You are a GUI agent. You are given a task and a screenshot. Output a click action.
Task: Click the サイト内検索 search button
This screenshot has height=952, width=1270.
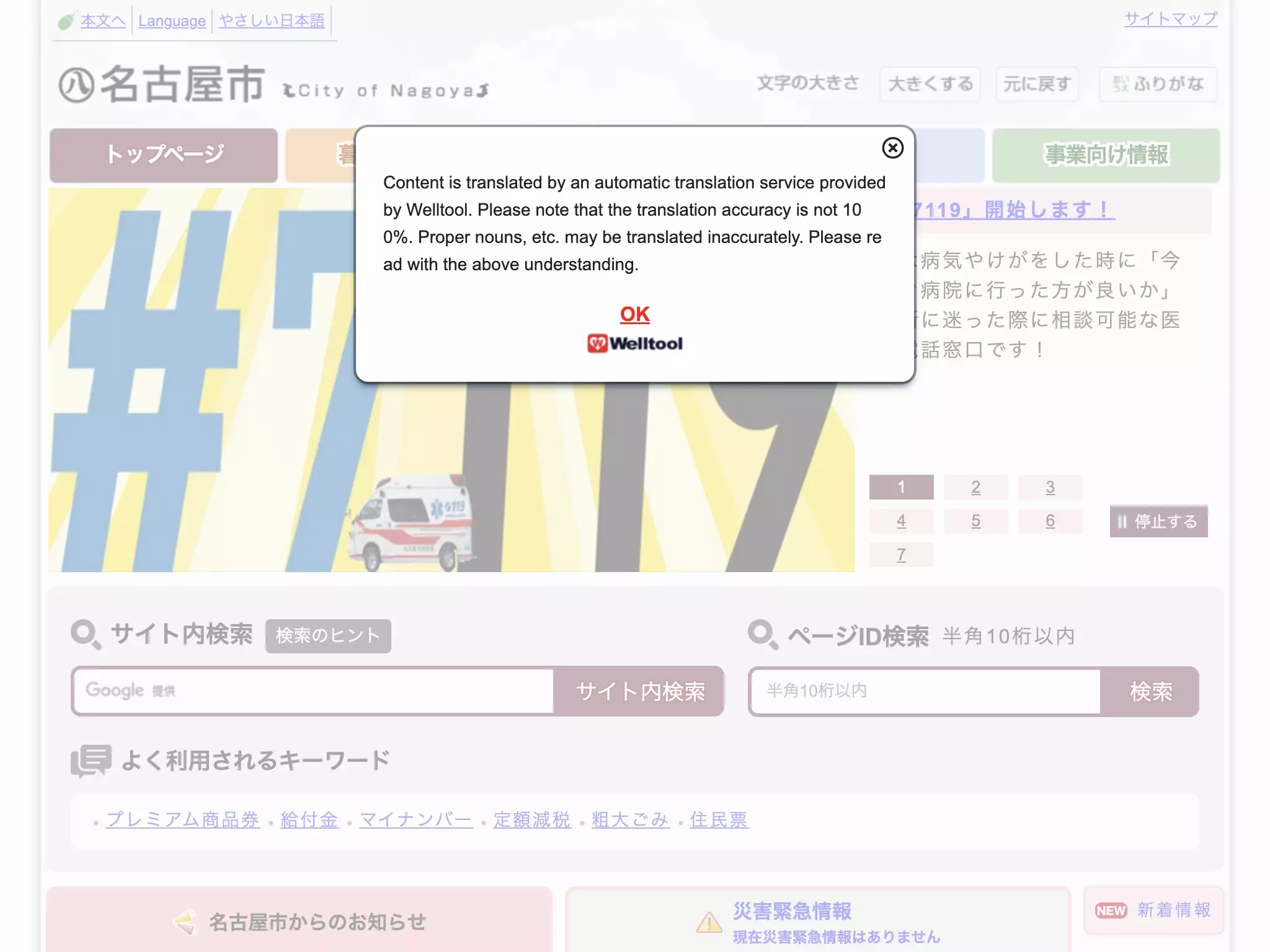click(639, 691)
